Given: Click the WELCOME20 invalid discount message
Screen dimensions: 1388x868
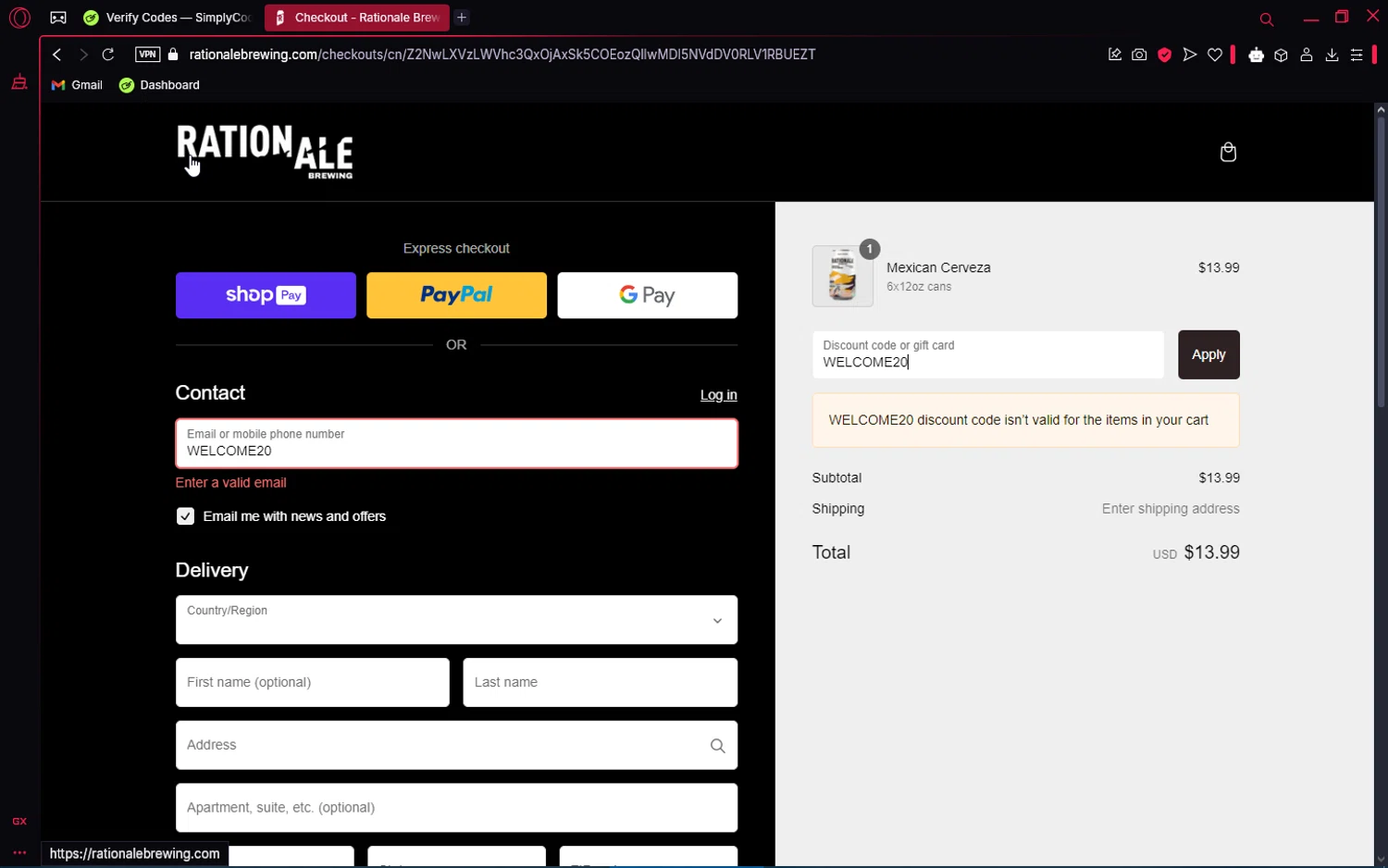Looking at the screenshot, I should [x=1025, y=420].
